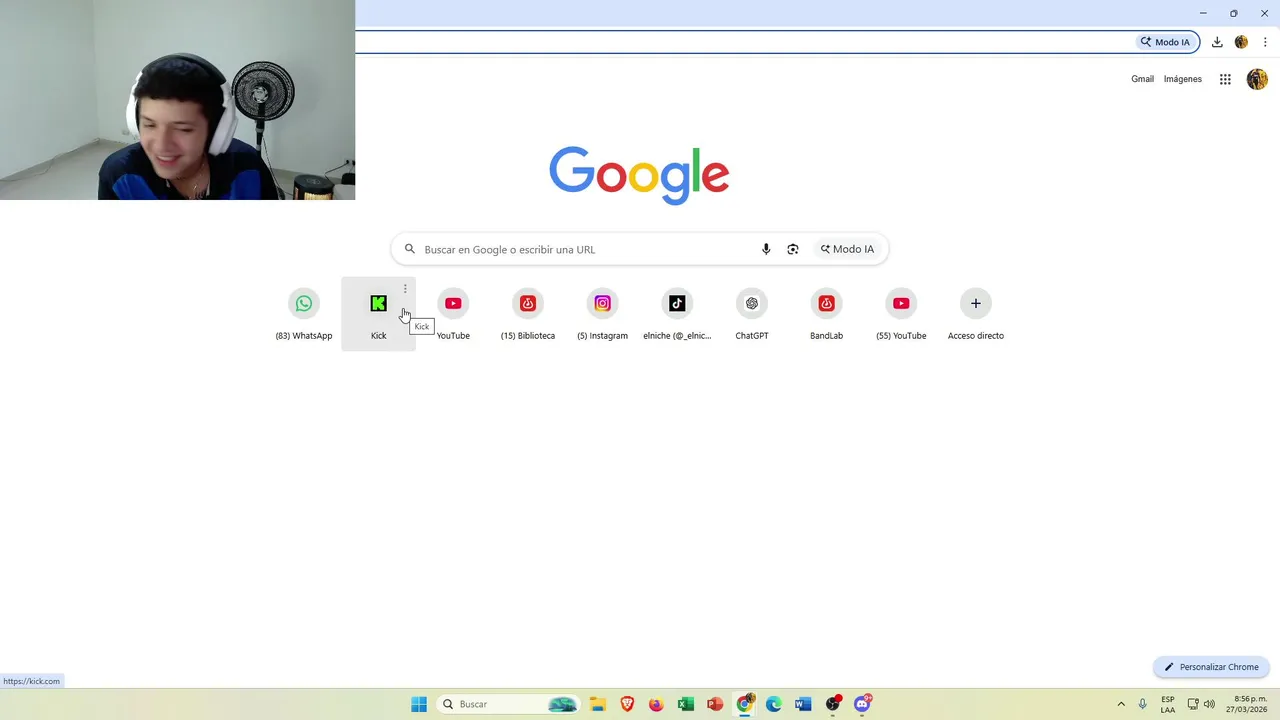Switch to Chrome in taskbar
The image size is (1280, 720).
744,704
